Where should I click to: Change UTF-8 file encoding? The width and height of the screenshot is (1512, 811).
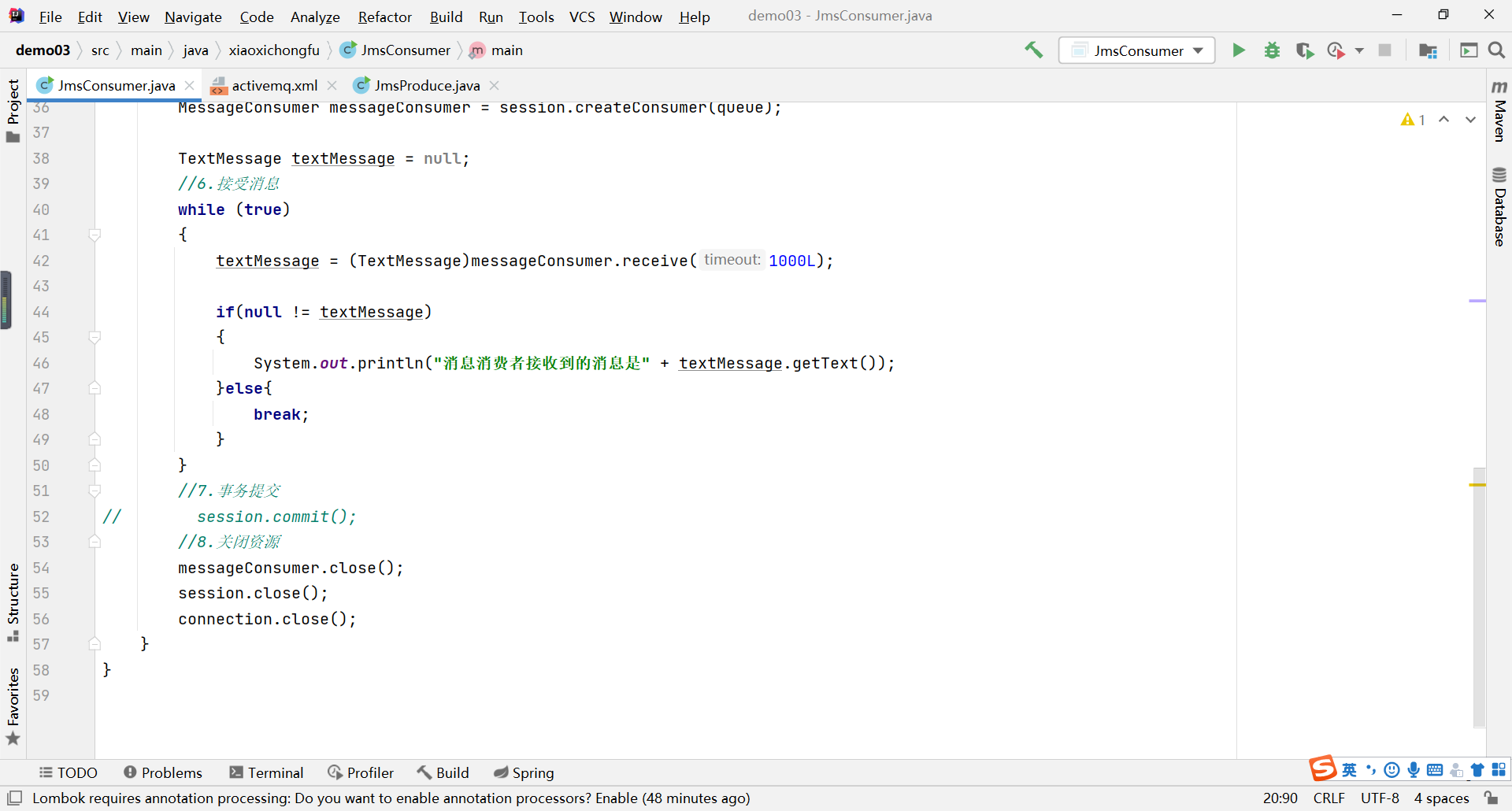[x=1380, y=798]
